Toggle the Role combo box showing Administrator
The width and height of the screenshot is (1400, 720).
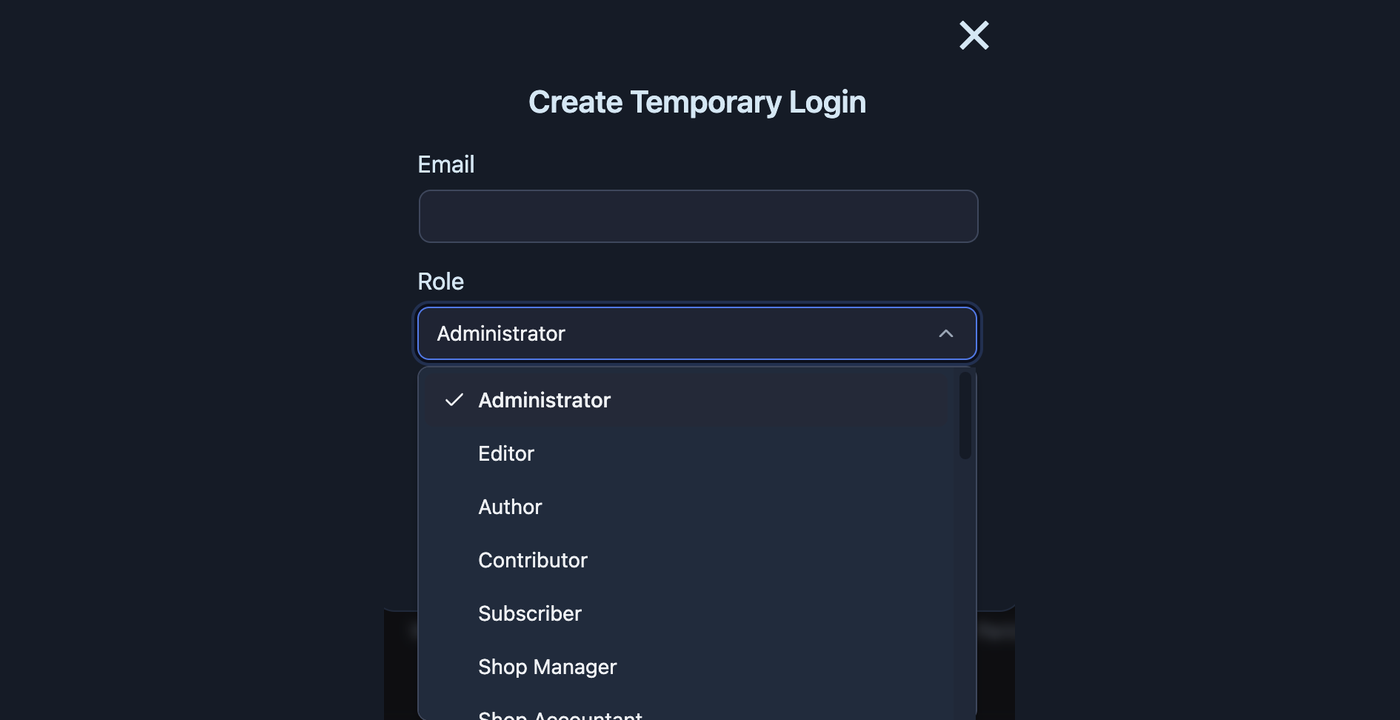697,334
